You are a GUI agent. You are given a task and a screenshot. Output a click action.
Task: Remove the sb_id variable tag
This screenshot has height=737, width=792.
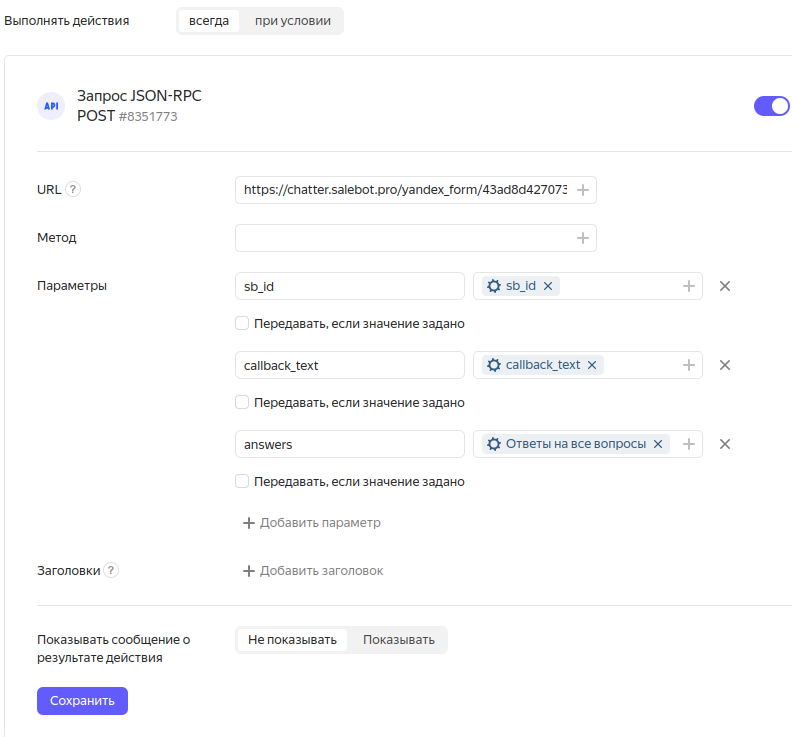coord(548,286)
